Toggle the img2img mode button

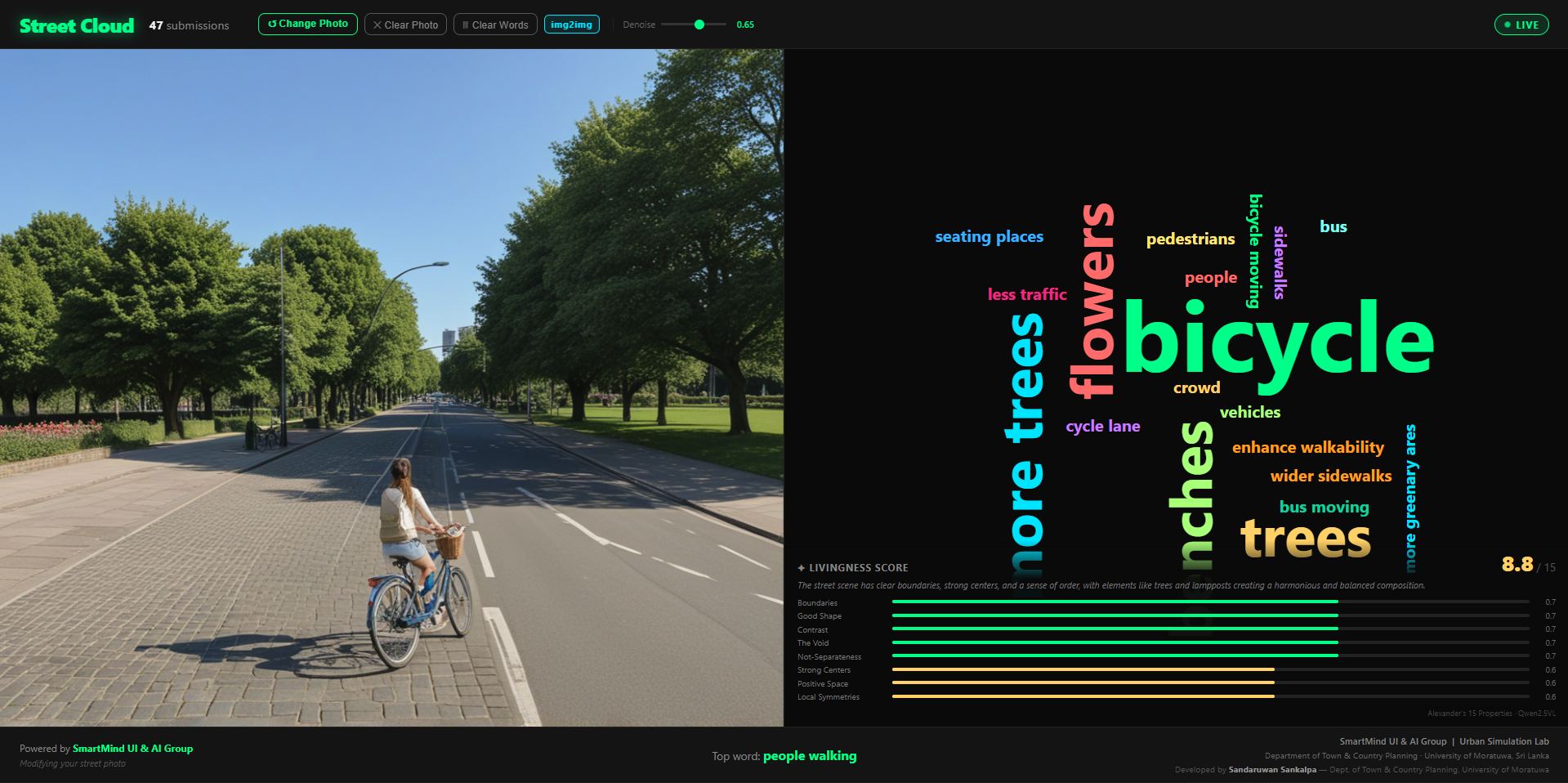(572, 25)
